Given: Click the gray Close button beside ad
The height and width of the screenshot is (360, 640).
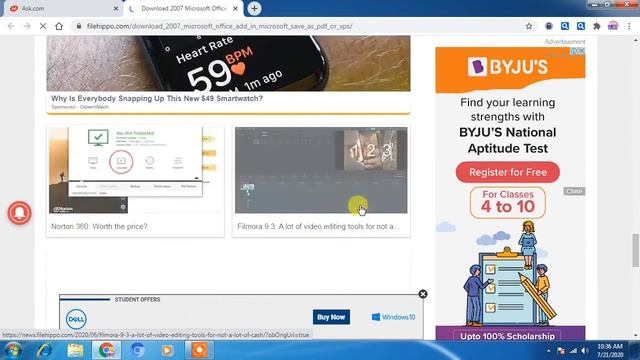Looking at the screenshot, I should tap(574, 191).
